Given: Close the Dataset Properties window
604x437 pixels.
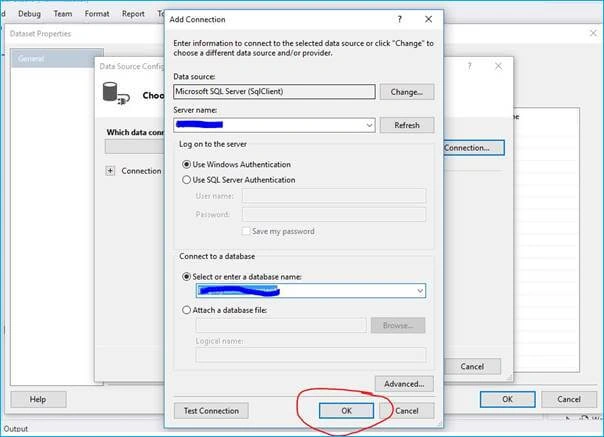Looking at the screenshot, I should 593,33.
